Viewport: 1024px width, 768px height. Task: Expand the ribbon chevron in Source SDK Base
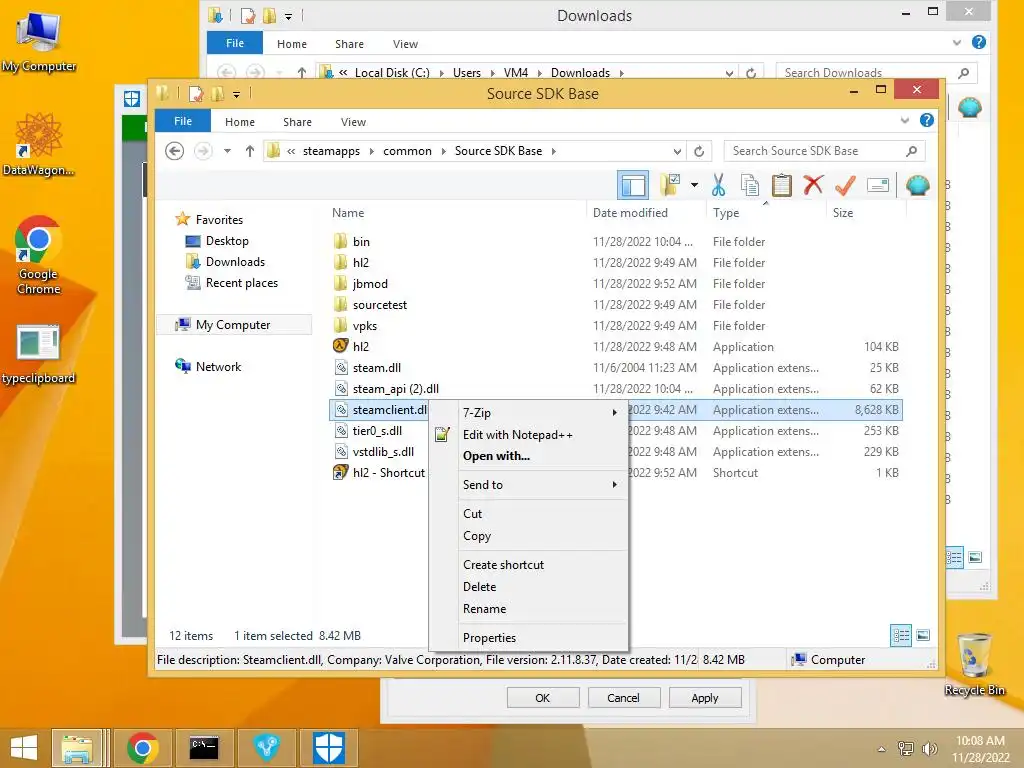coord(904,120)
